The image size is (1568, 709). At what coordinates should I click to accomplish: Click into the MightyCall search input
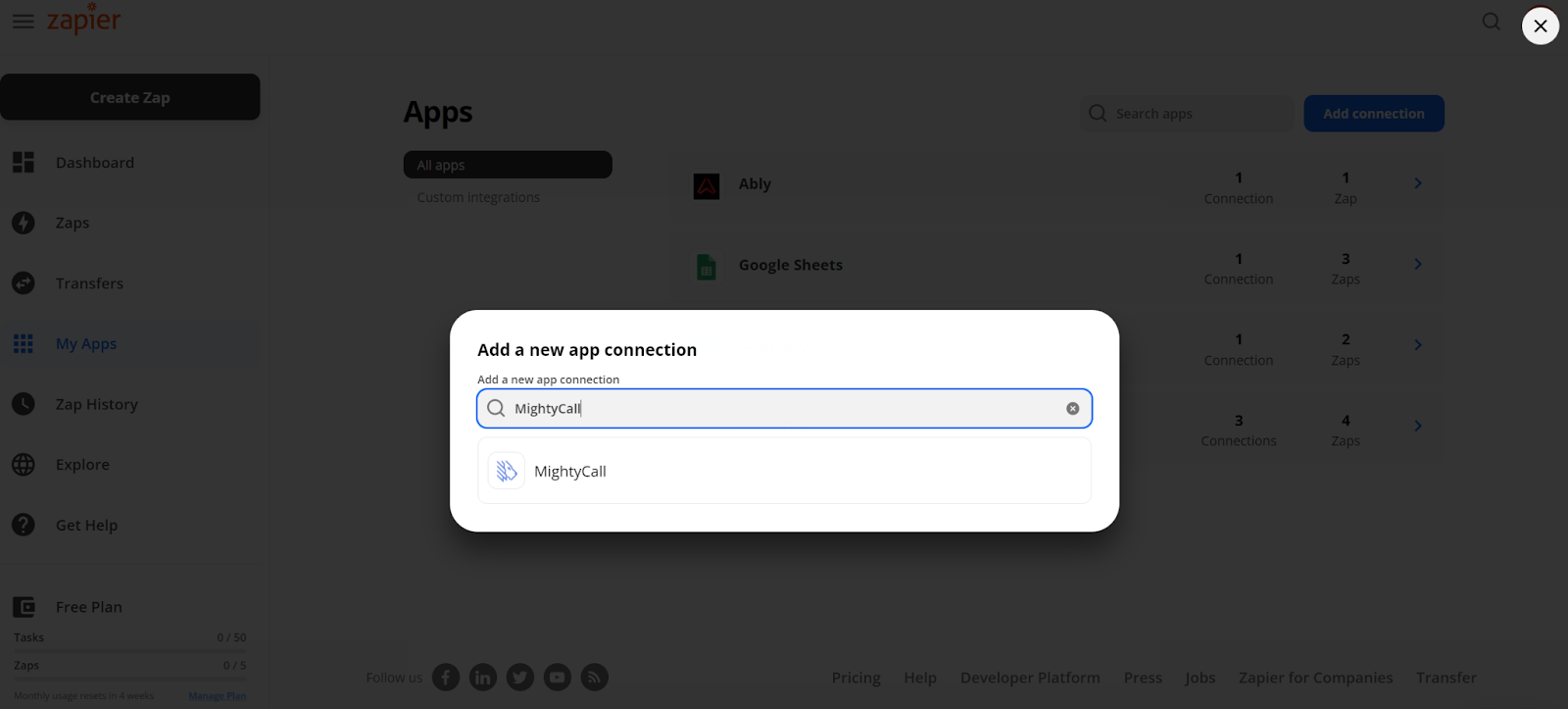pyautogui.click(x=784, y=409)
